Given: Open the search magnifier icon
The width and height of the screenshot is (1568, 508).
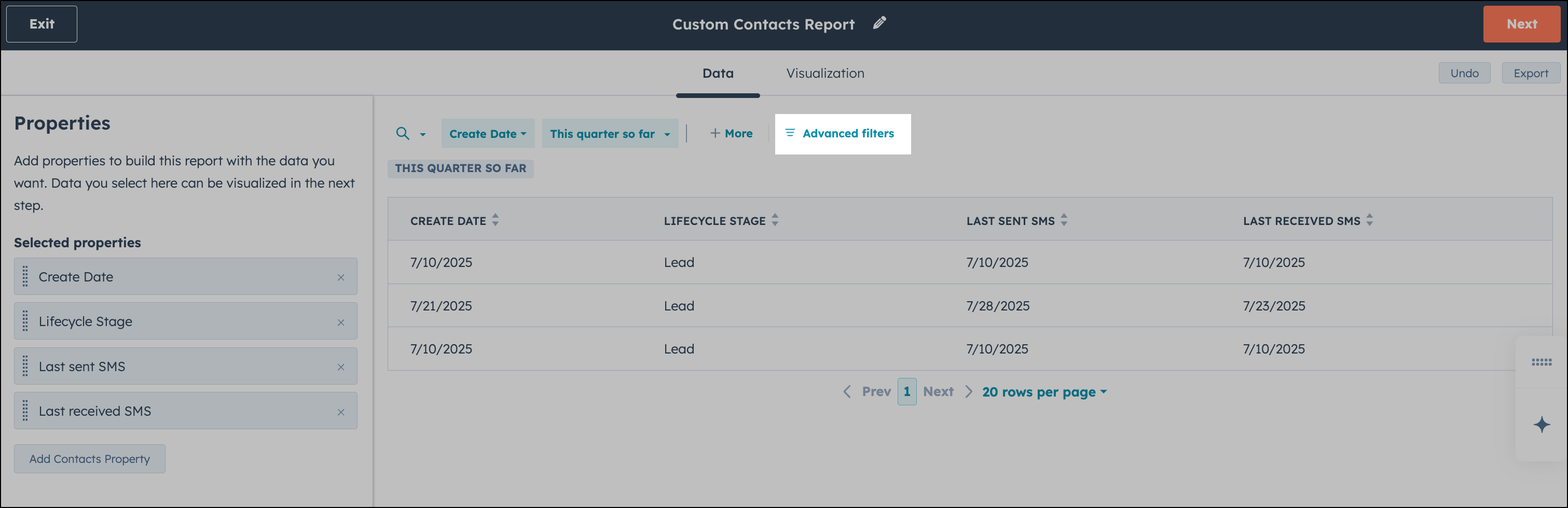Looking at the screenshot, I should [x=402, y=133].
